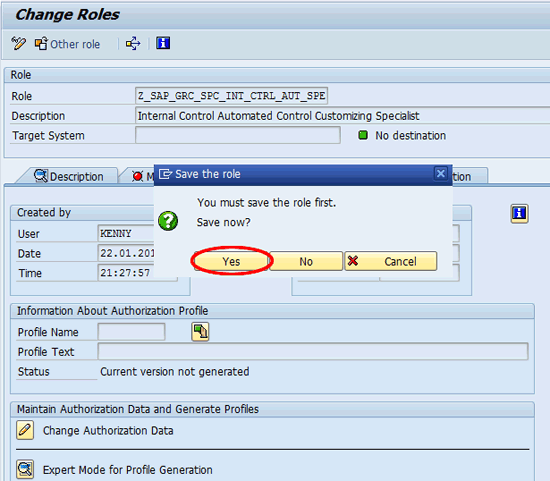Image resolution: width=550 pixels, height=481 pixels.
Task: Choose No in the save dialog
Action: point(306,261)
